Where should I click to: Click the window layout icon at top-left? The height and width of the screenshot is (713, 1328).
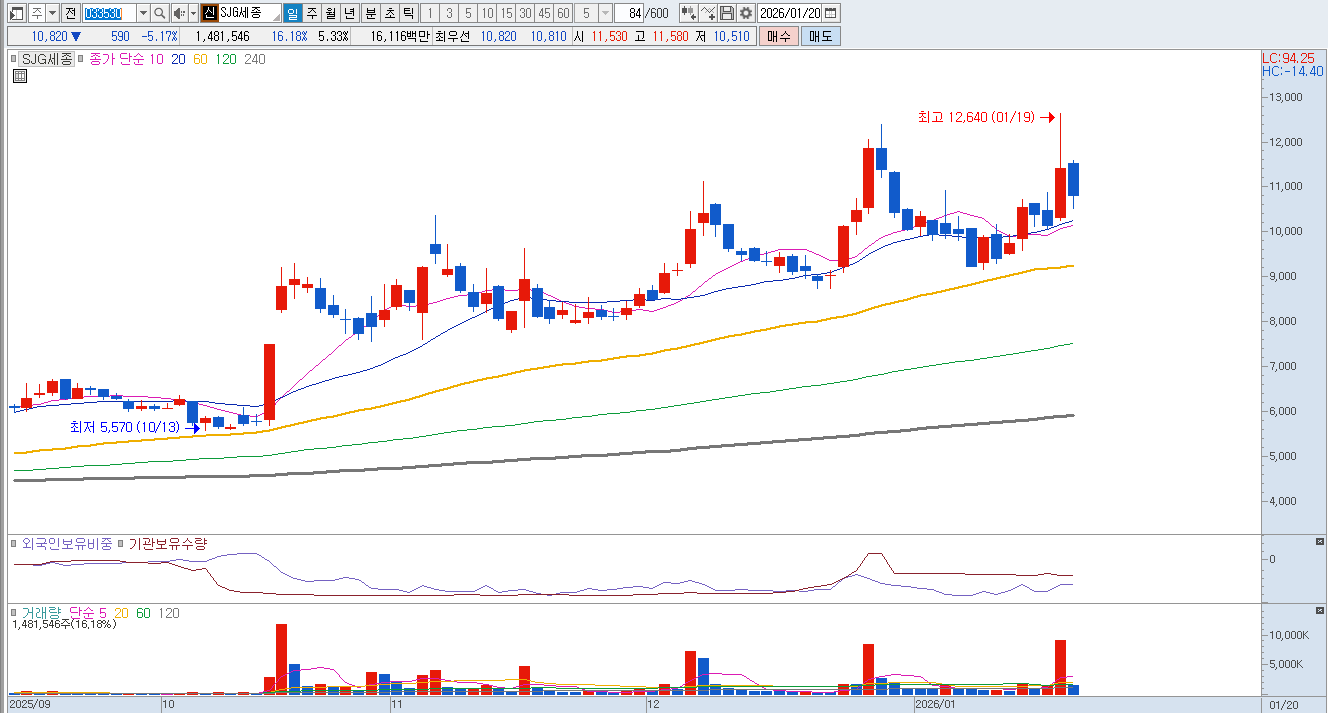pyautogui.click(x=16, y=13)
